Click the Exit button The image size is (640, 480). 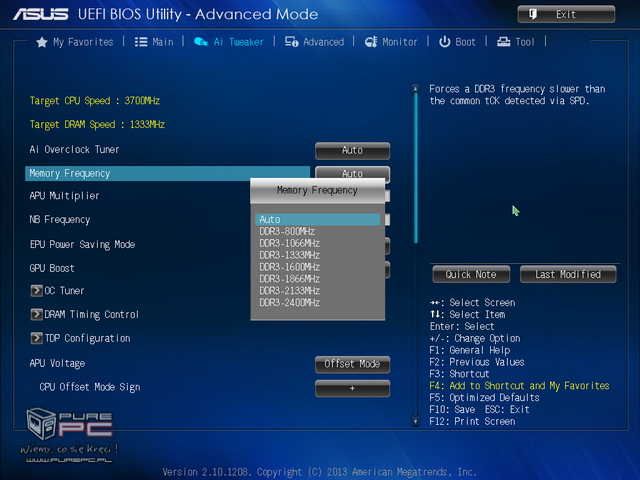(x=566, y=14)
